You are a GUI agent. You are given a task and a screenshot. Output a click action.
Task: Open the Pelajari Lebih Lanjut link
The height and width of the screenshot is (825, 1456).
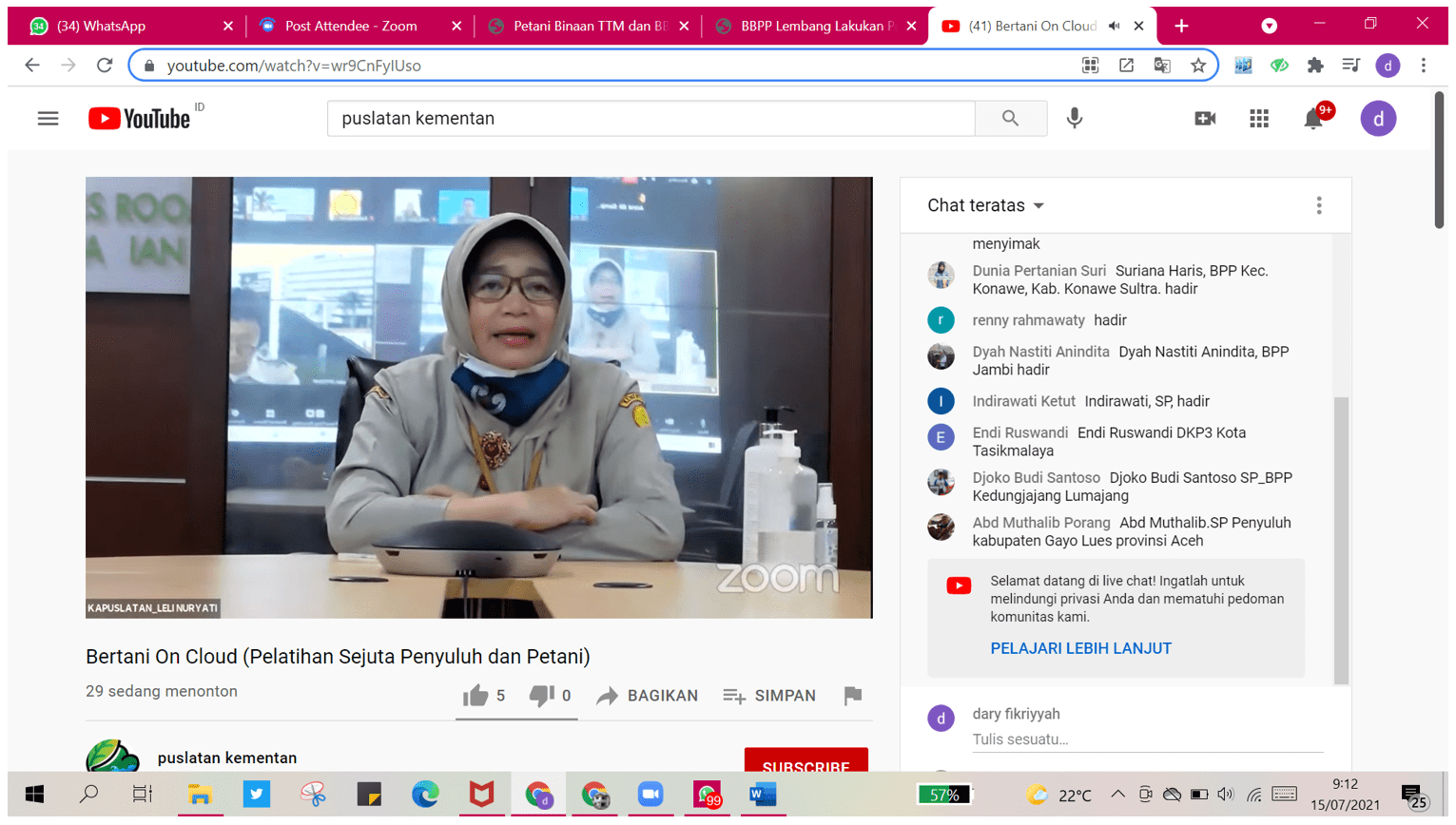[x=1080, y=648]
